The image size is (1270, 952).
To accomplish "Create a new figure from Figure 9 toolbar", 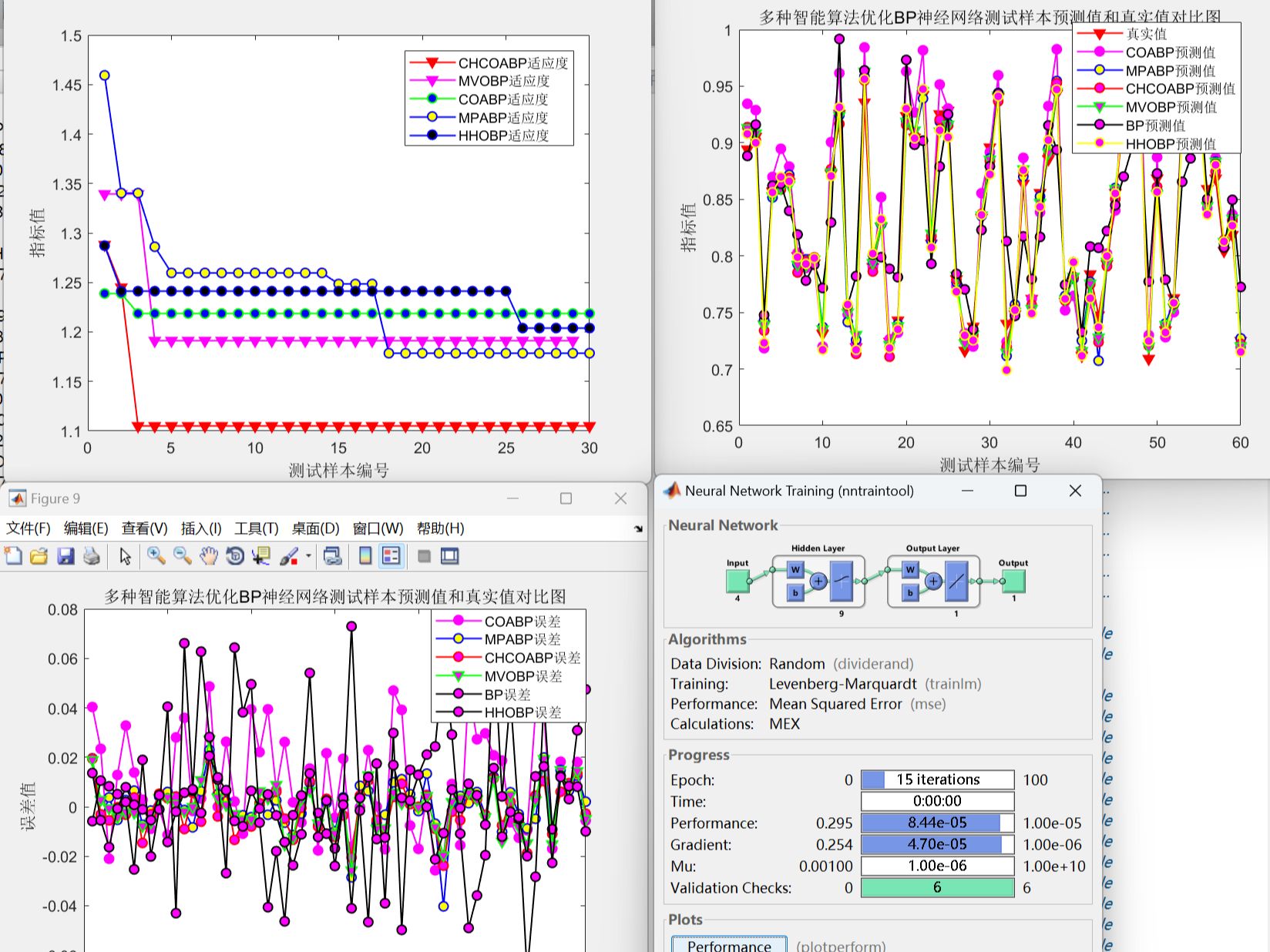I will coord(13,556).
